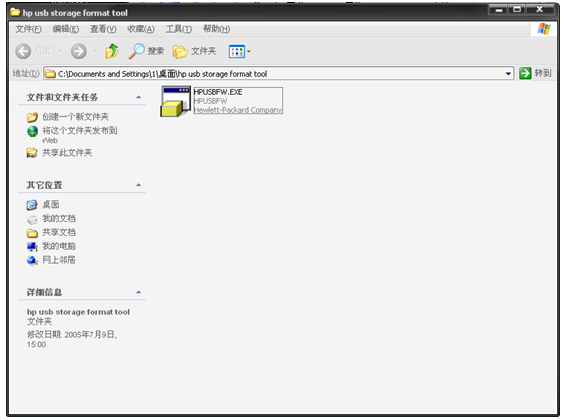Click 共享此文件夹 link

click(x=67, y=153)
